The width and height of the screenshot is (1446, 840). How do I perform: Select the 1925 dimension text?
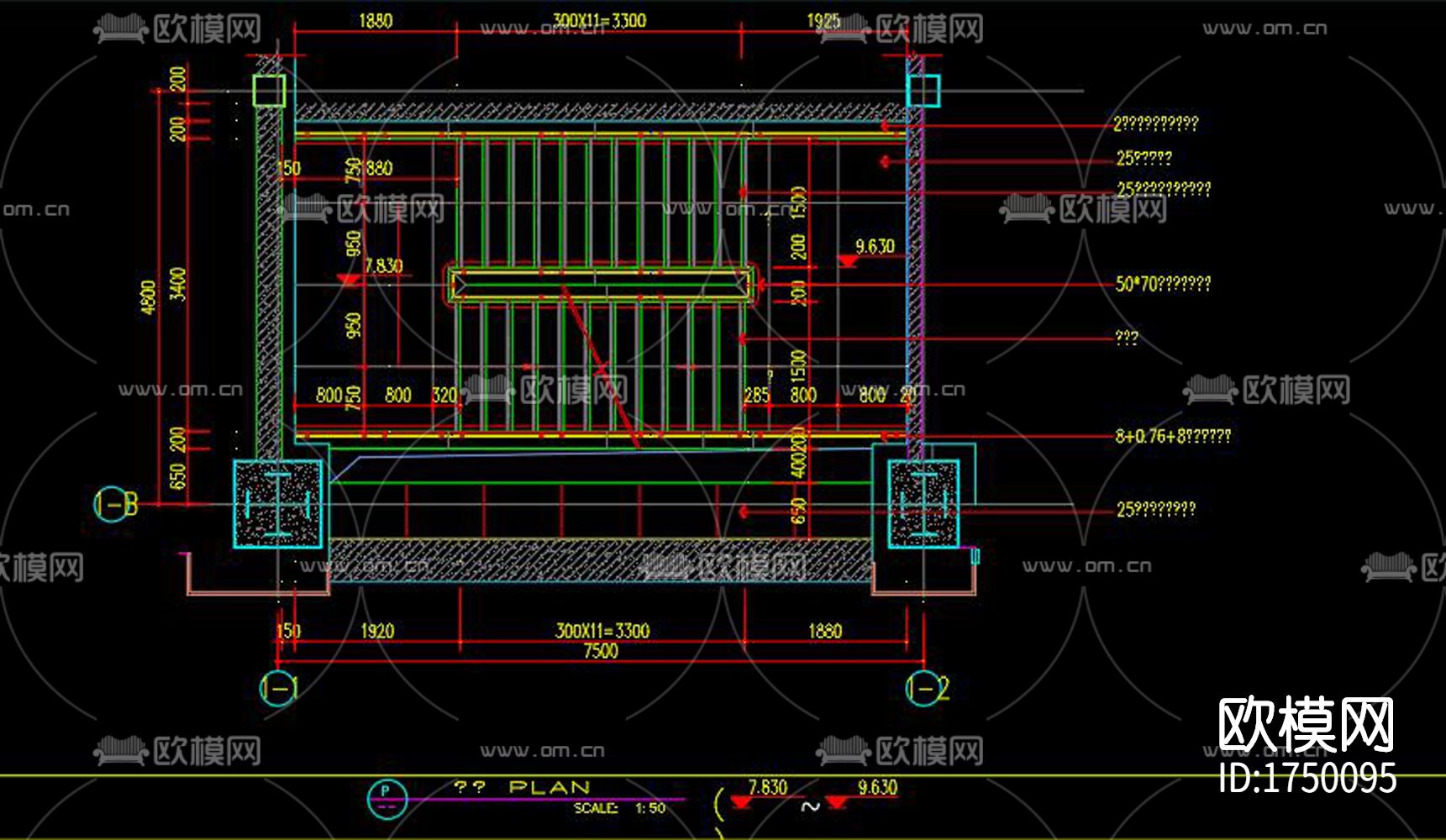[x=823, y=21]
